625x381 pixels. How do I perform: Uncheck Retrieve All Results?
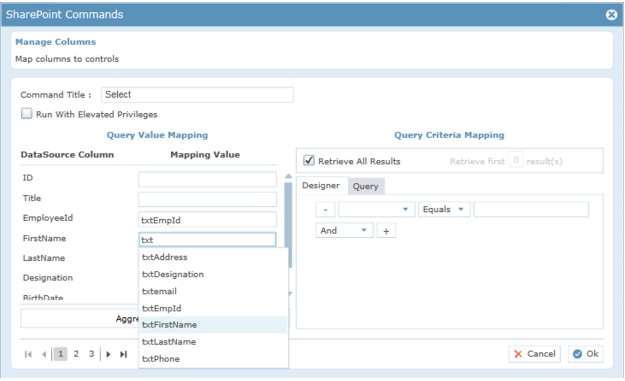(x=309, y=160)
